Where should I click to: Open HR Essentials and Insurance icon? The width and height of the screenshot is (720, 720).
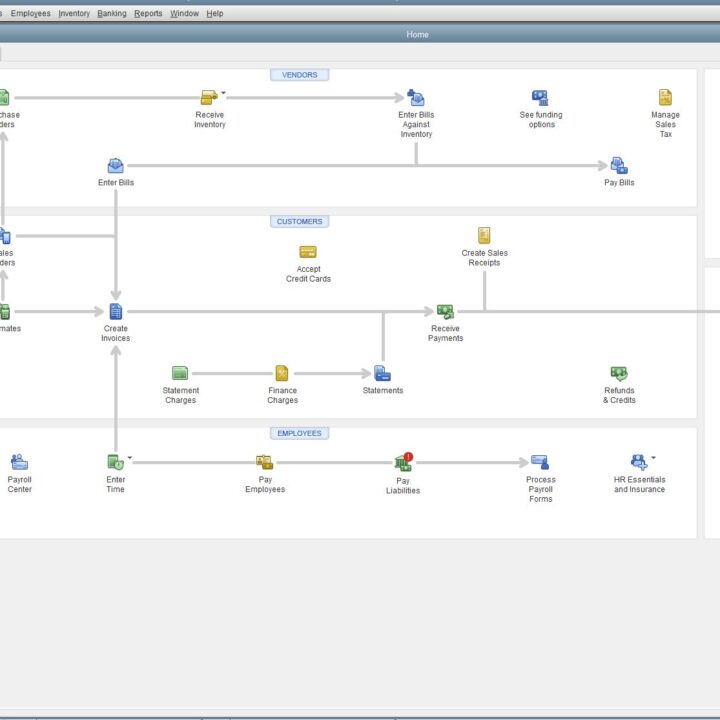point(639,462)
